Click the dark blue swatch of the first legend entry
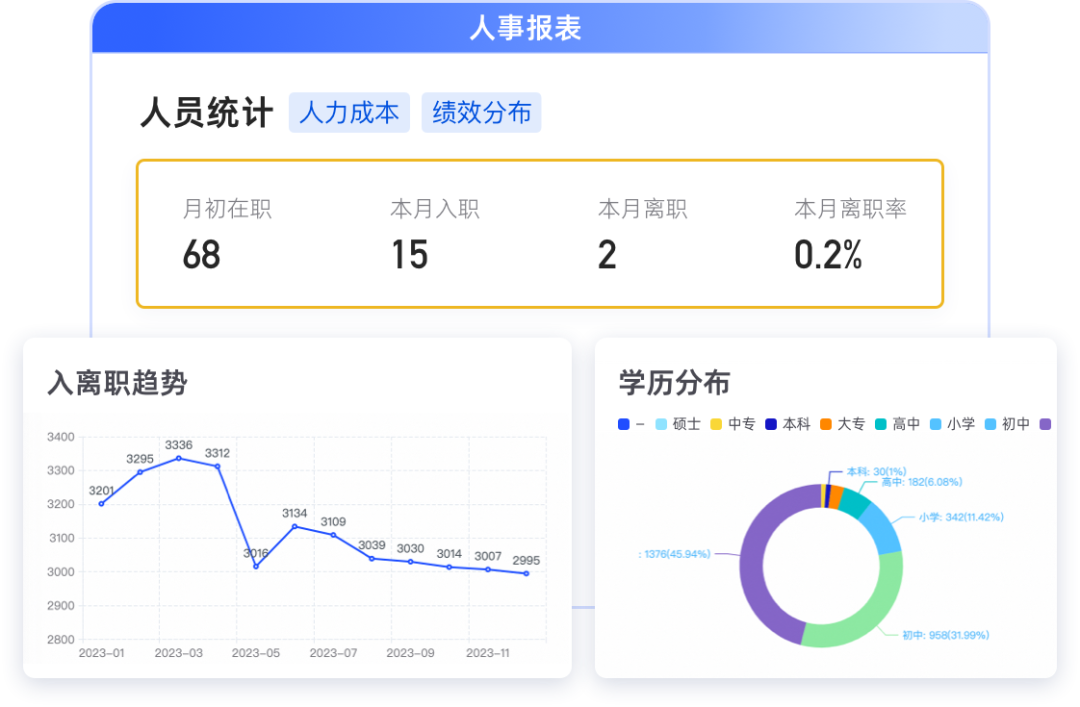This screenshot has width=1080, height=707. click(x=625, y=423)
